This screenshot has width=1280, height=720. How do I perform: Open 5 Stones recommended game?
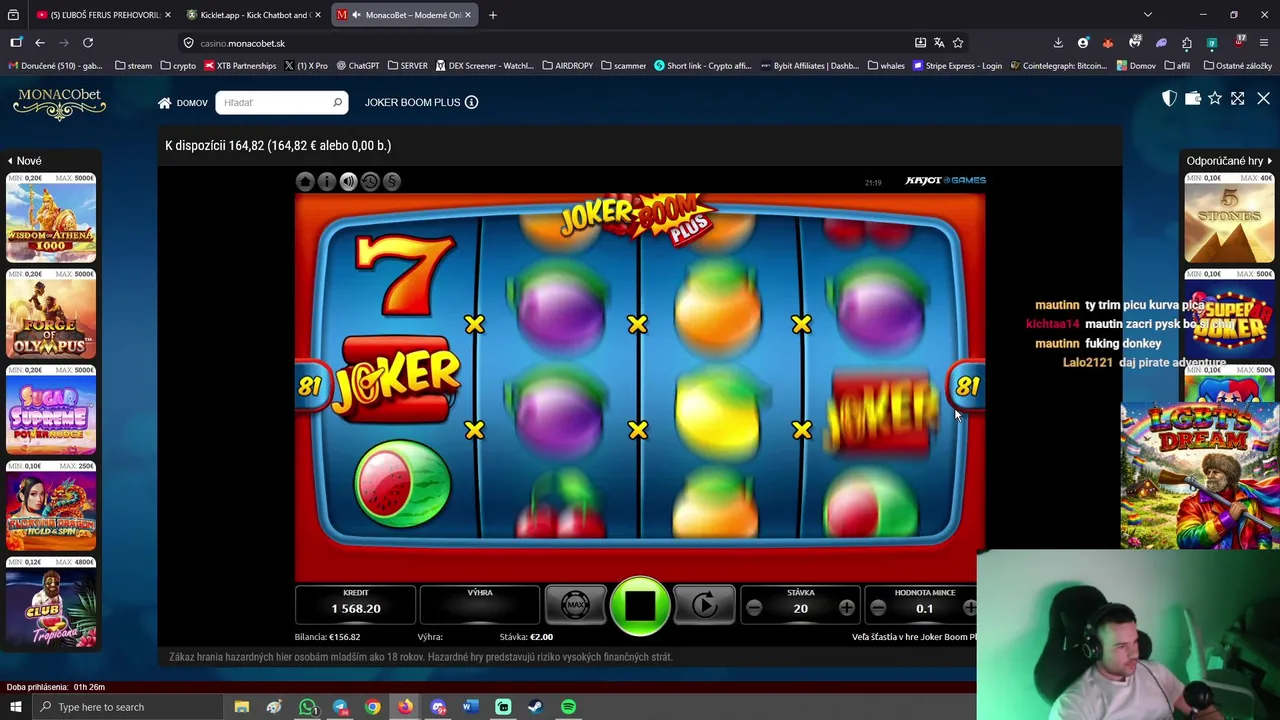(1229, 217)
